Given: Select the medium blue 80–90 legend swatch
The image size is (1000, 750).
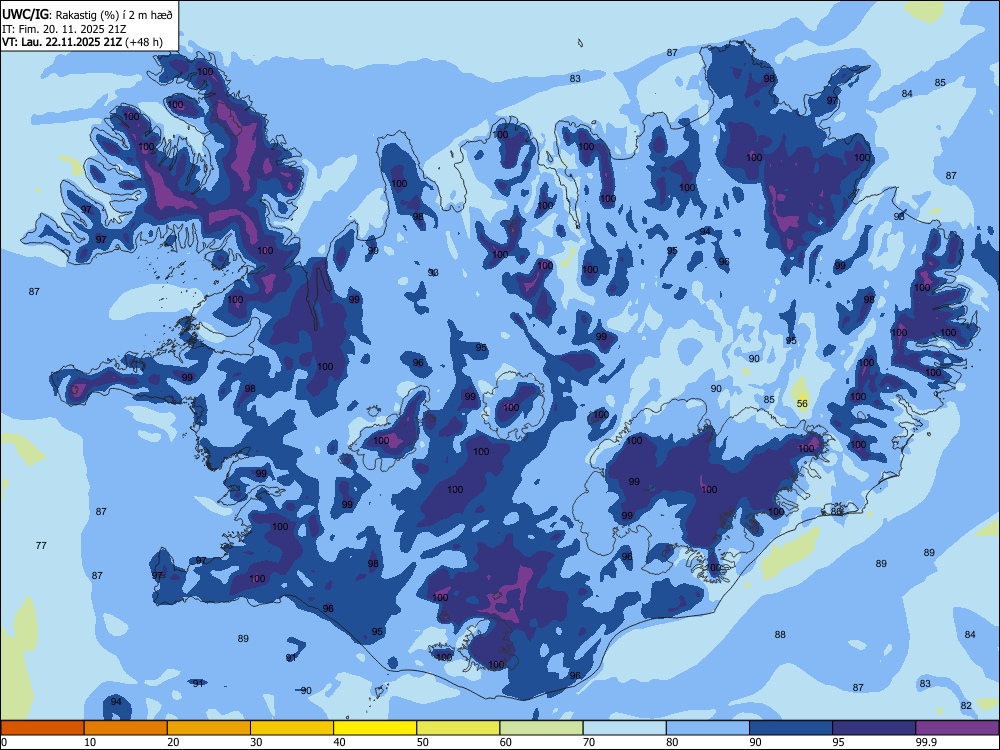Looking at the screenshot, I should (x=708, y=728).
